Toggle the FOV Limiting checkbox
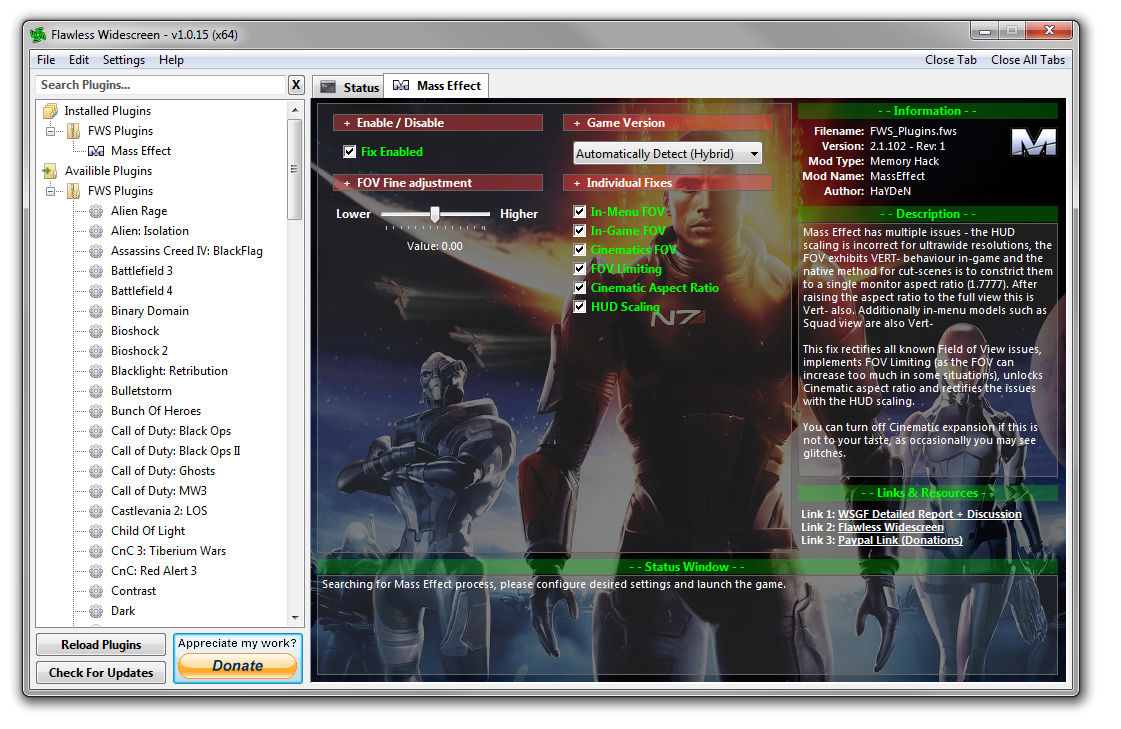 [580, 269]
